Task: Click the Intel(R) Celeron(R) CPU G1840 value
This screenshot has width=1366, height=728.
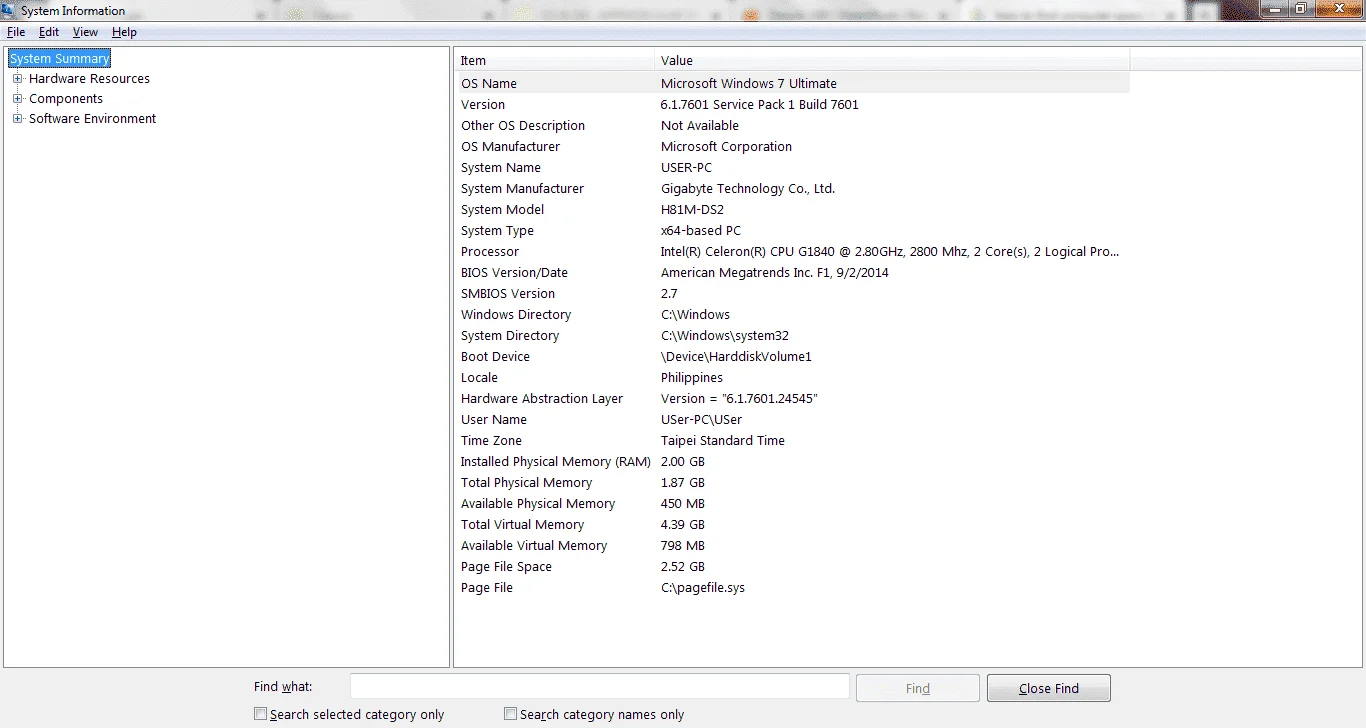Action: (x=890, y=252)
